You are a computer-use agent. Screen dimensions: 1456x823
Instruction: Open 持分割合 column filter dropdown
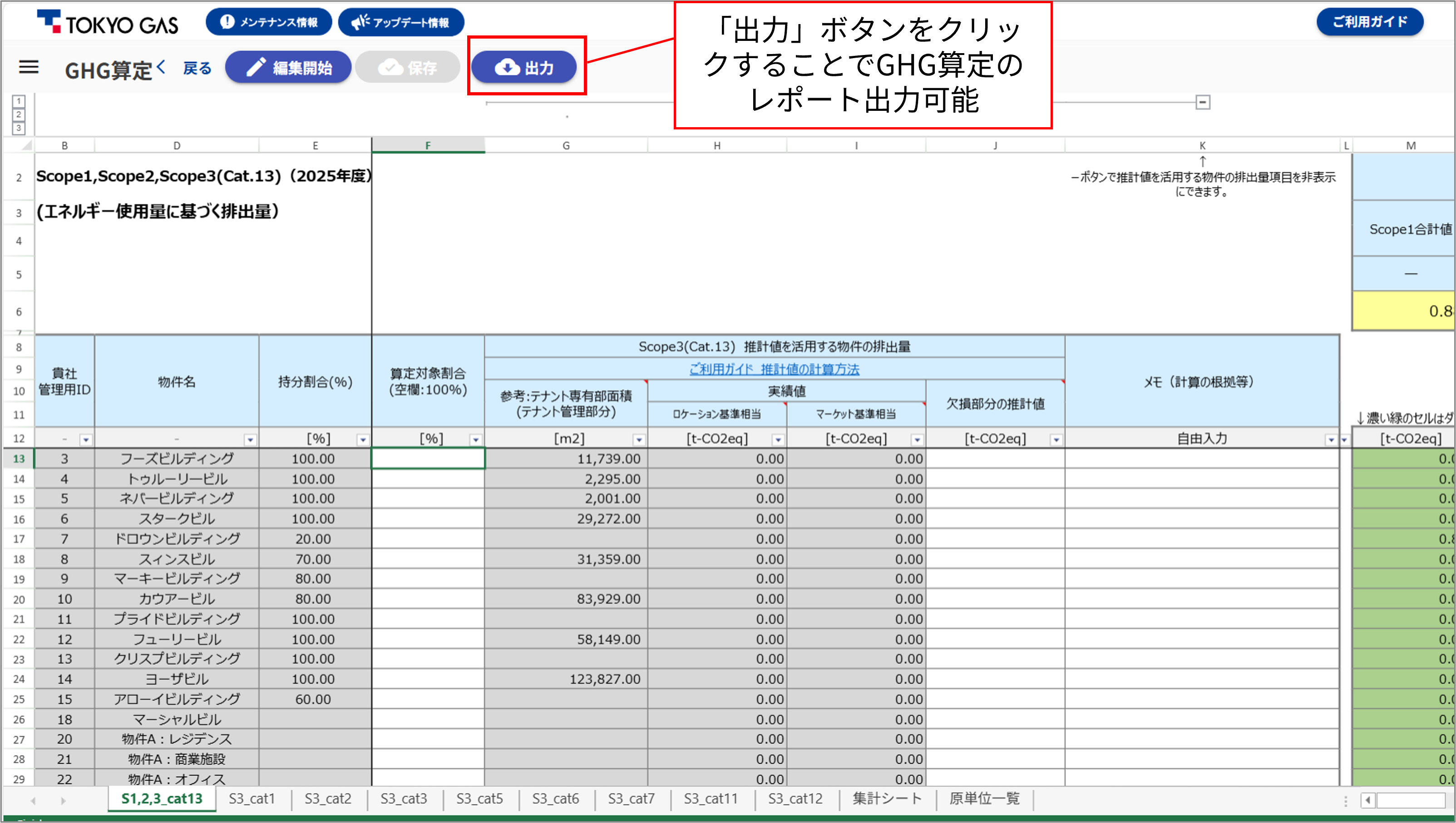pos(363,440)
